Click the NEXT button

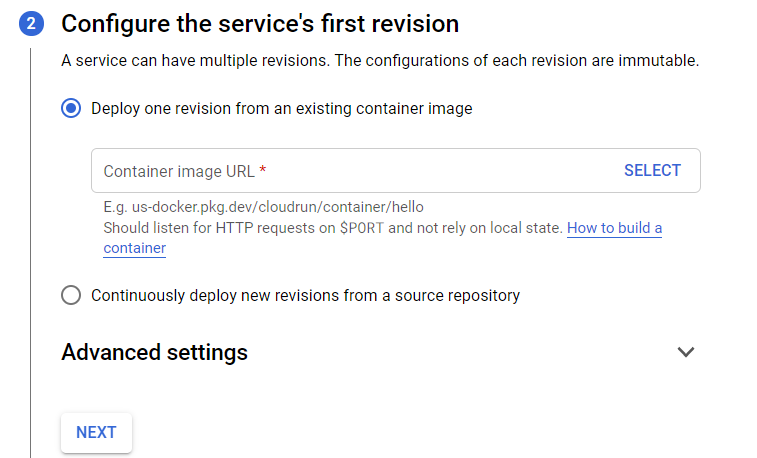pos(96,432)
